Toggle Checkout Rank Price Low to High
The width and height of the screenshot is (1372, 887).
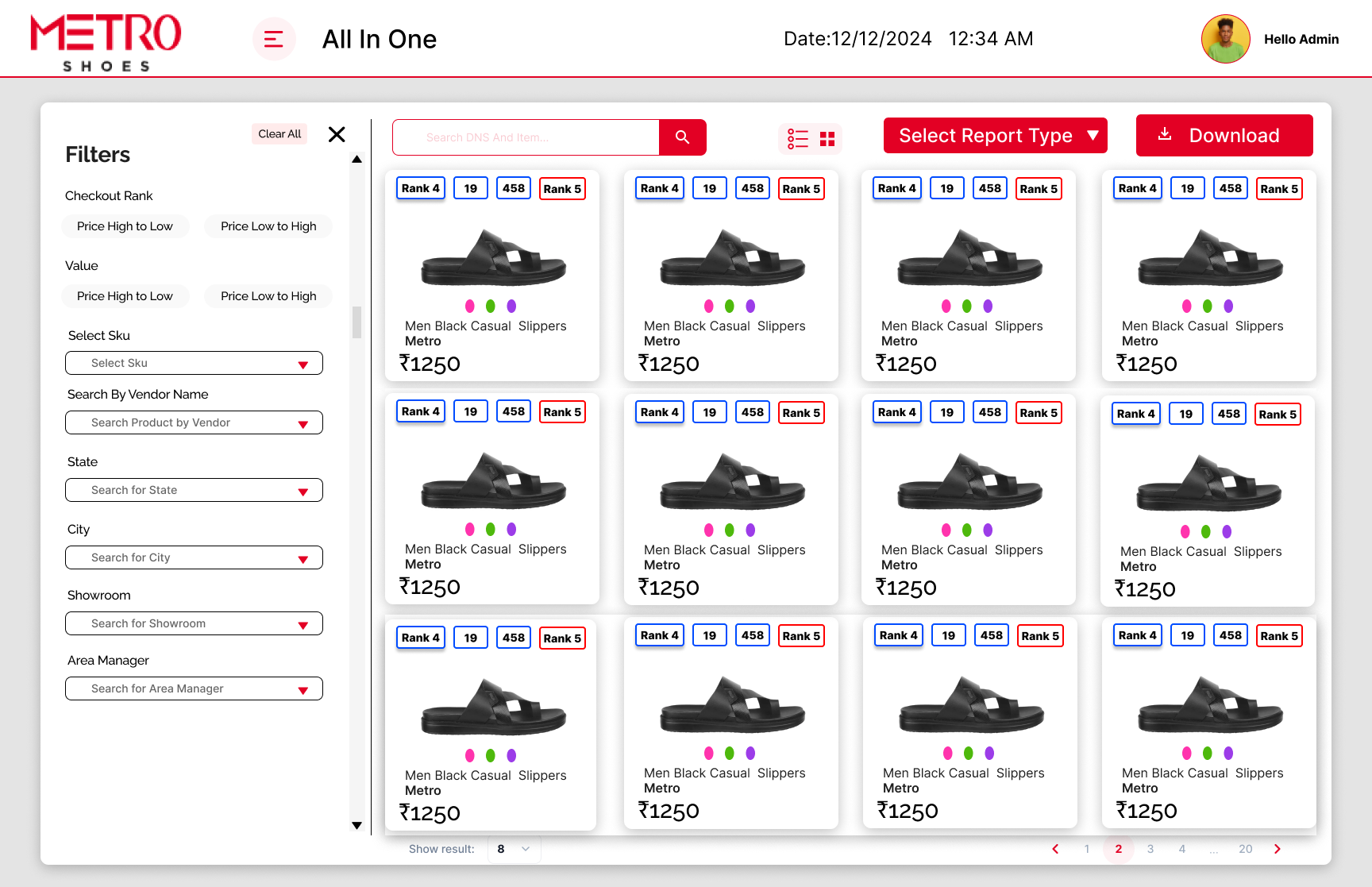tap(268, 226)
